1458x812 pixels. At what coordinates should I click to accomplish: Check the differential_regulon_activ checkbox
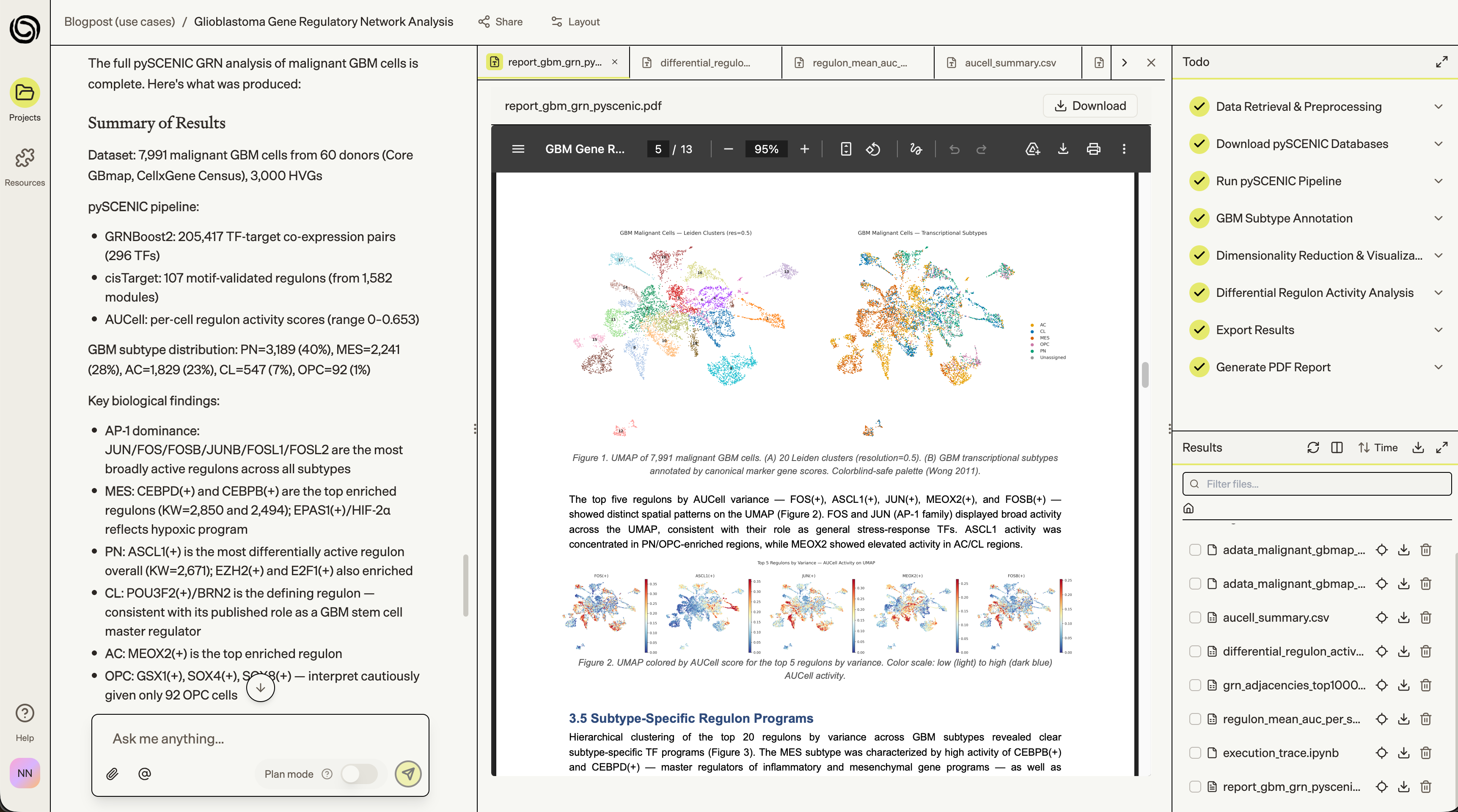click(1195, 651)
